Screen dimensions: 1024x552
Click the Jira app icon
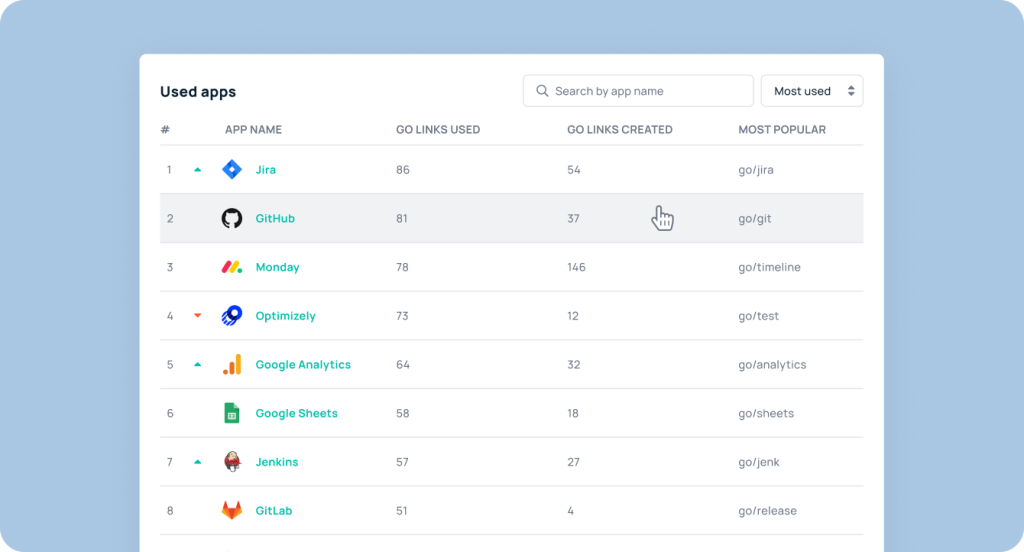232,170
